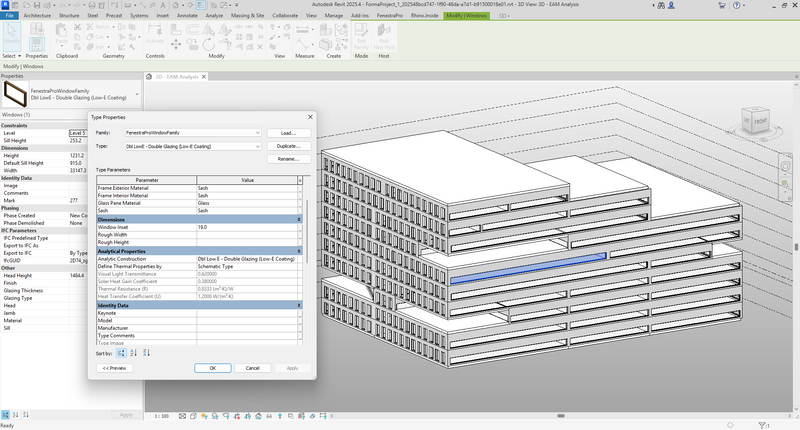800x430 pixels.
Task: Toggle associate button for Manufacturer row
Action: 300,328
